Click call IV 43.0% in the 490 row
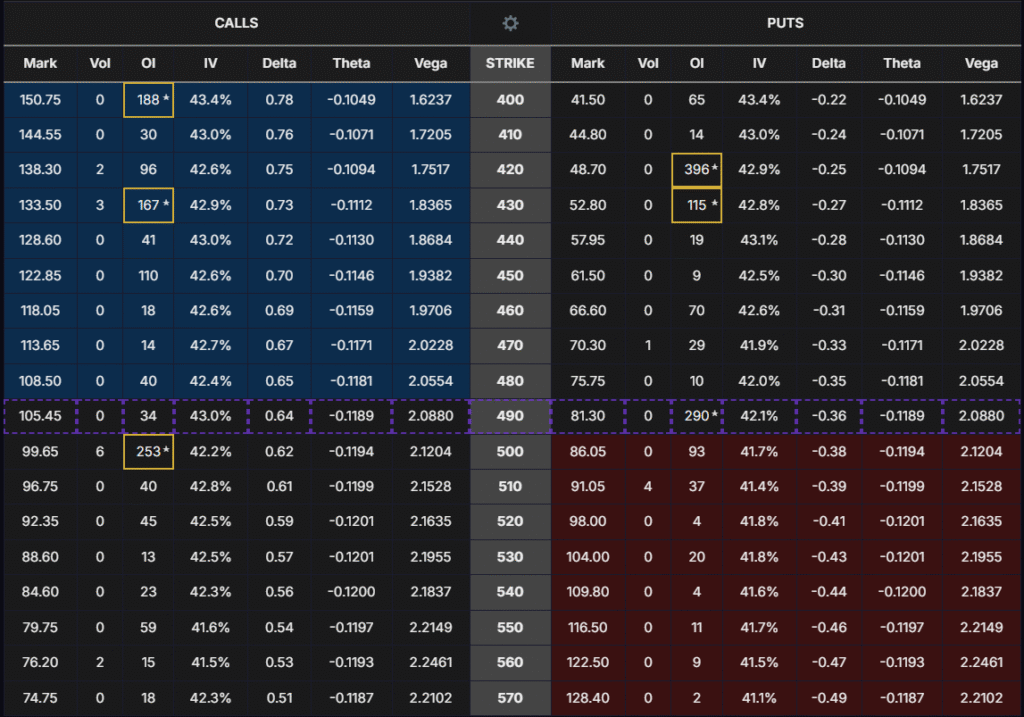The height and width of the screenshot is (717, 1024). [210, 416]
